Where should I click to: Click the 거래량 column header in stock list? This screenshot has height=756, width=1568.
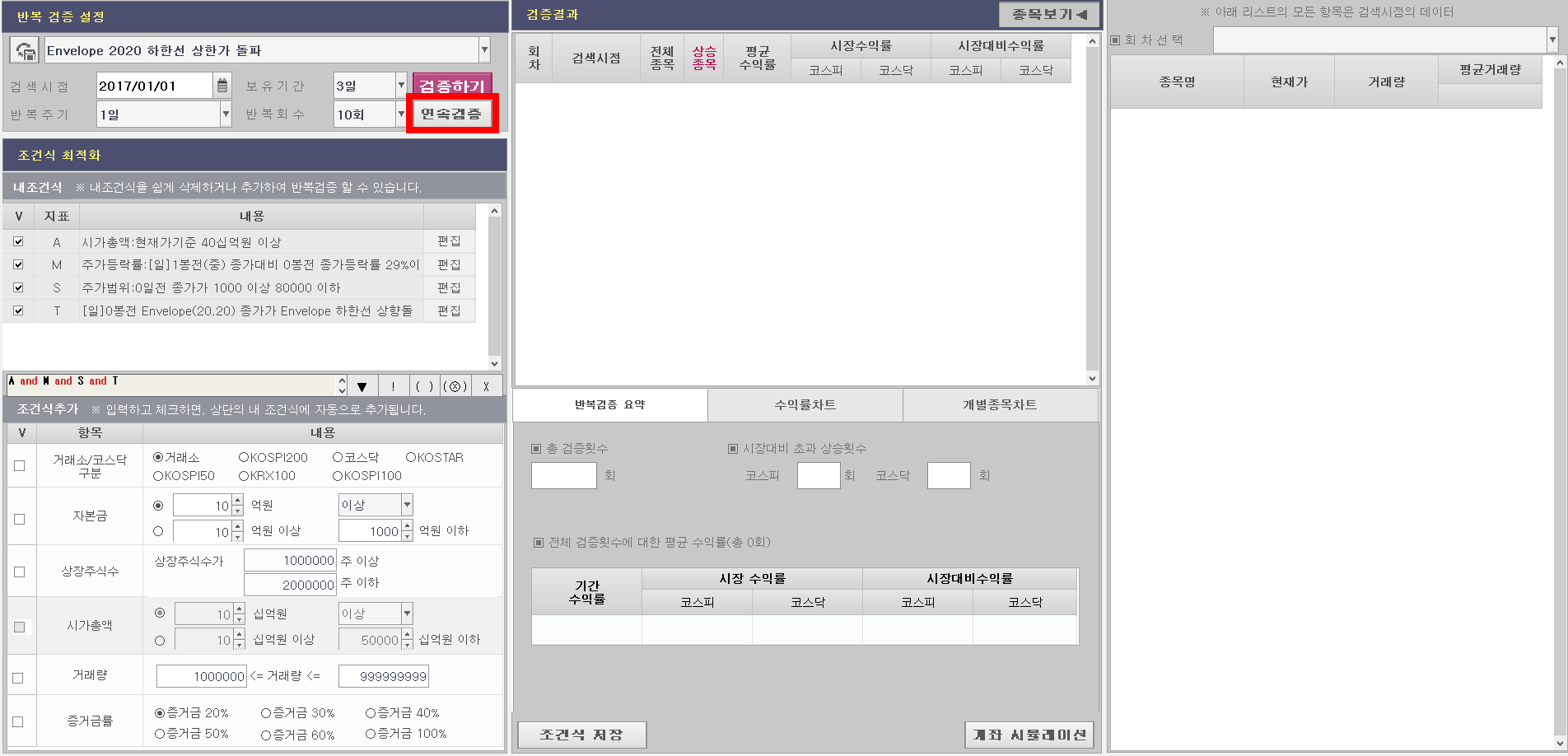pyautogui.click(x=1386, y=82)
